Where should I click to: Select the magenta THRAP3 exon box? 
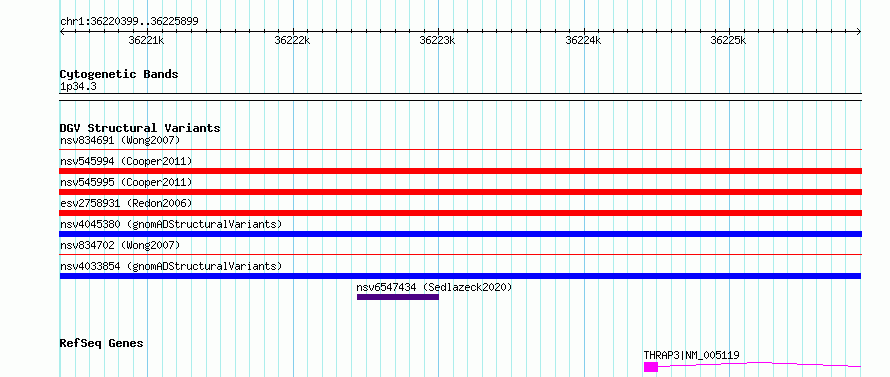click(x=650, y=367)
